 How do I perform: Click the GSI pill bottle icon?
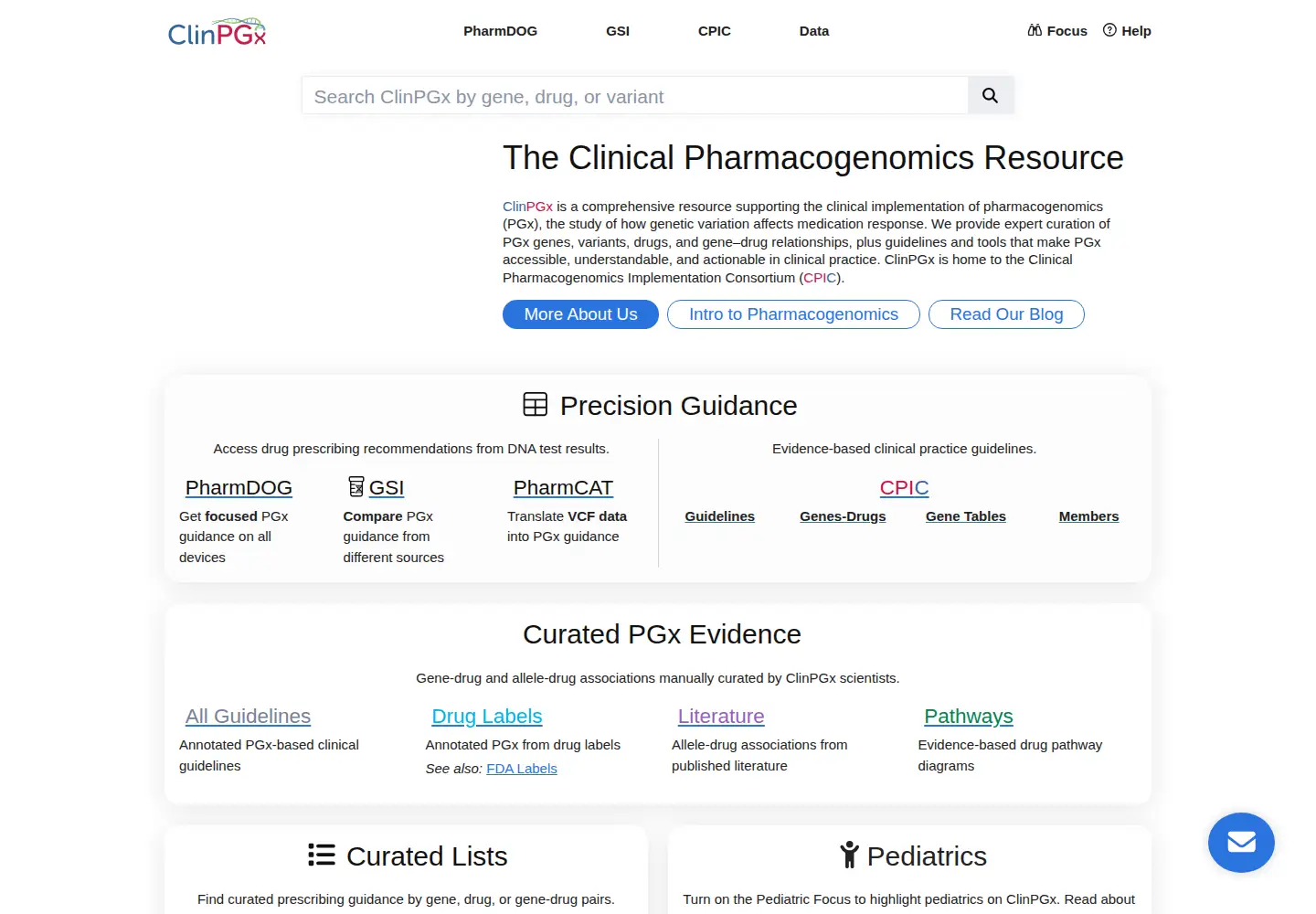point(356,485)
